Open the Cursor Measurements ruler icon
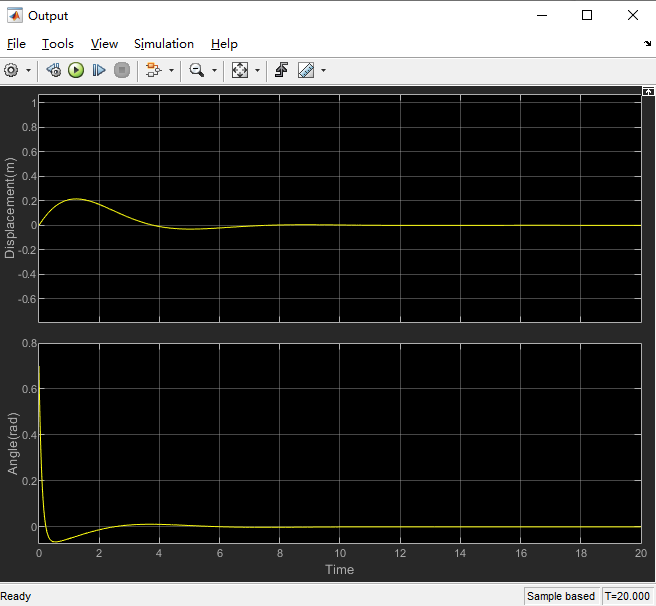656x606 pixels. (x=306, y=70)
